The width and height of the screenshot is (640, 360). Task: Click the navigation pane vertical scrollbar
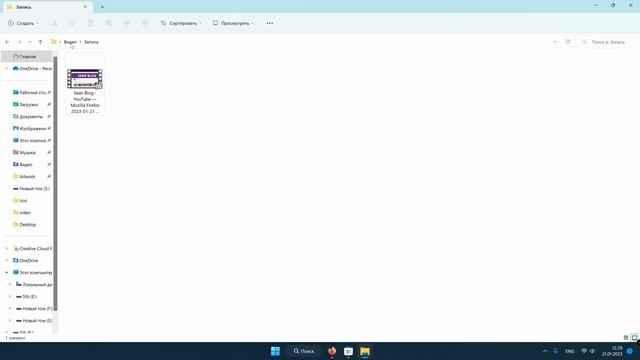tap(55, 184)
